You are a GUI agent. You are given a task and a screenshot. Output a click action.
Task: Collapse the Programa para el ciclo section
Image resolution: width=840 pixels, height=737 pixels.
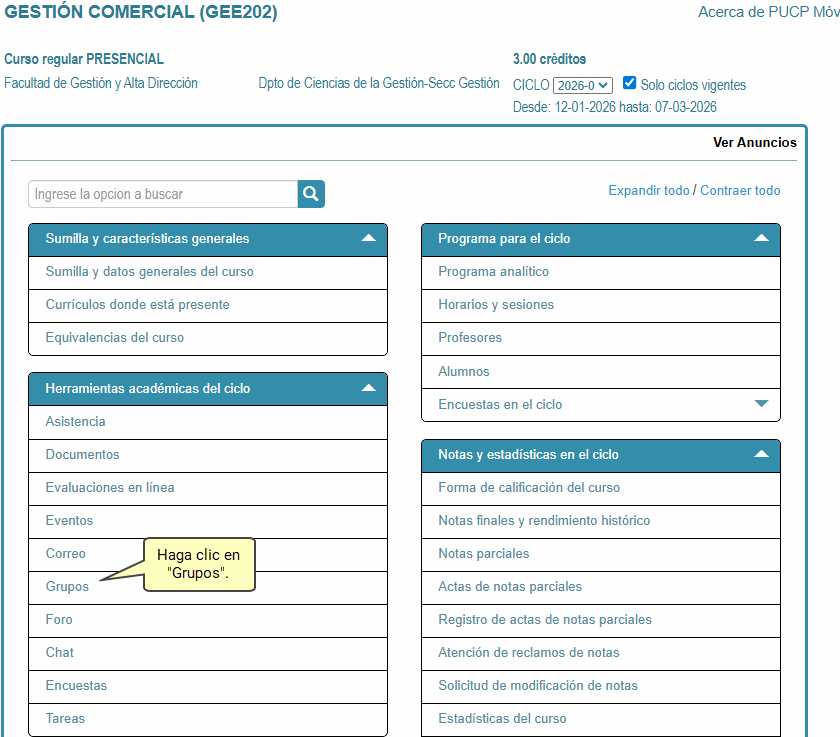tap(761, 239)
